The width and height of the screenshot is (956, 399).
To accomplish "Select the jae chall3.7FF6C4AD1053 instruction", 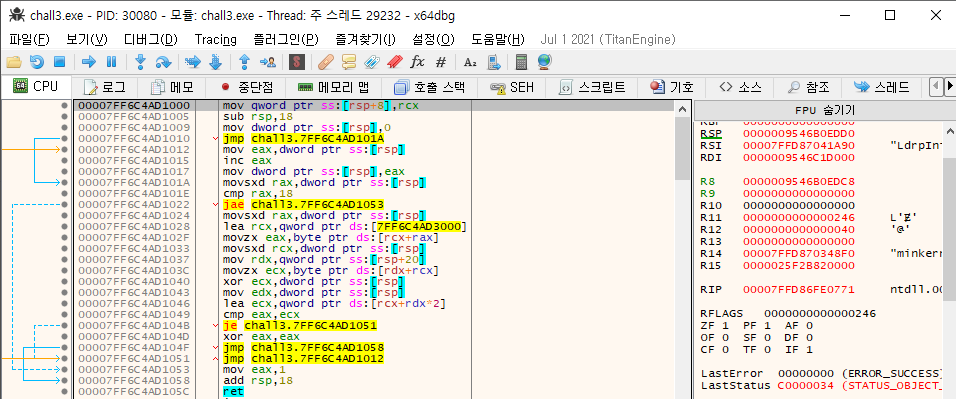I will point(303,204).
